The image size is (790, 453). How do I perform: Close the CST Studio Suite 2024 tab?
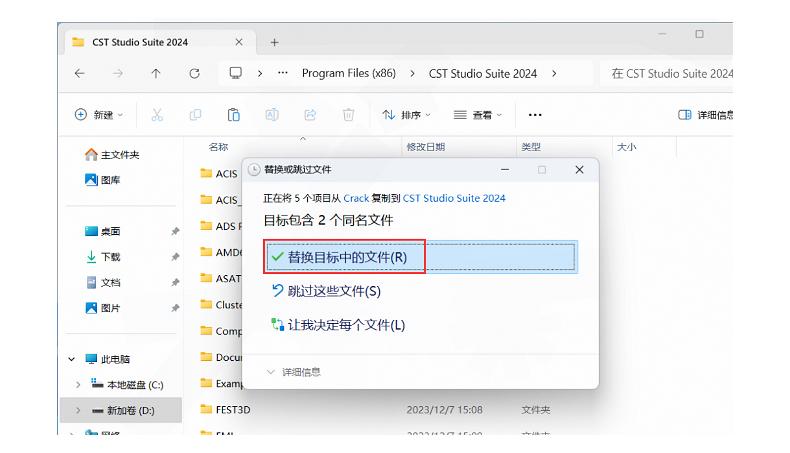239,42
